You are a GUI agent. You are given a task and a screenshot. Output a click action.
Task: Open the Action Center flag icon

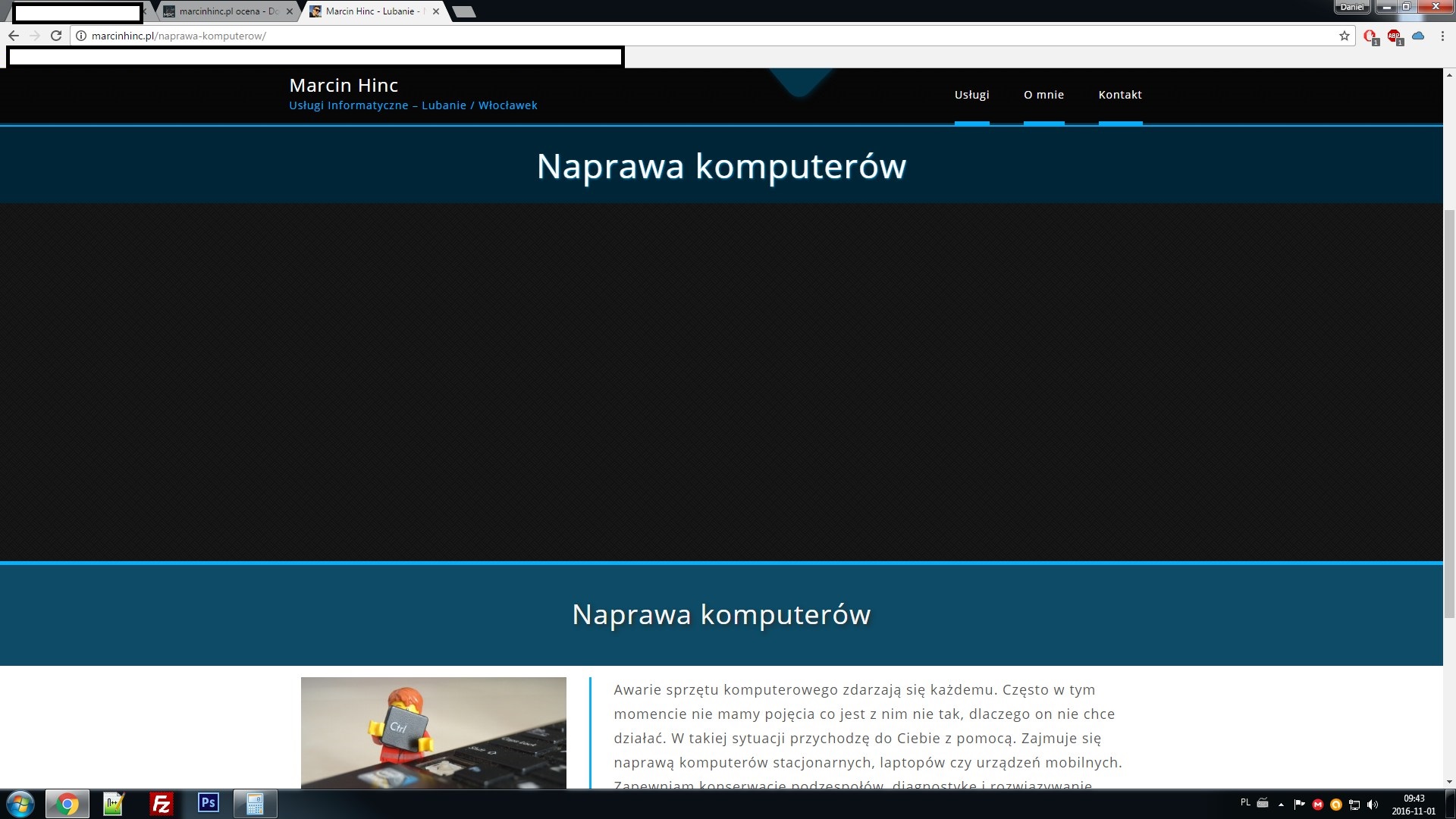coord(1299,805)
